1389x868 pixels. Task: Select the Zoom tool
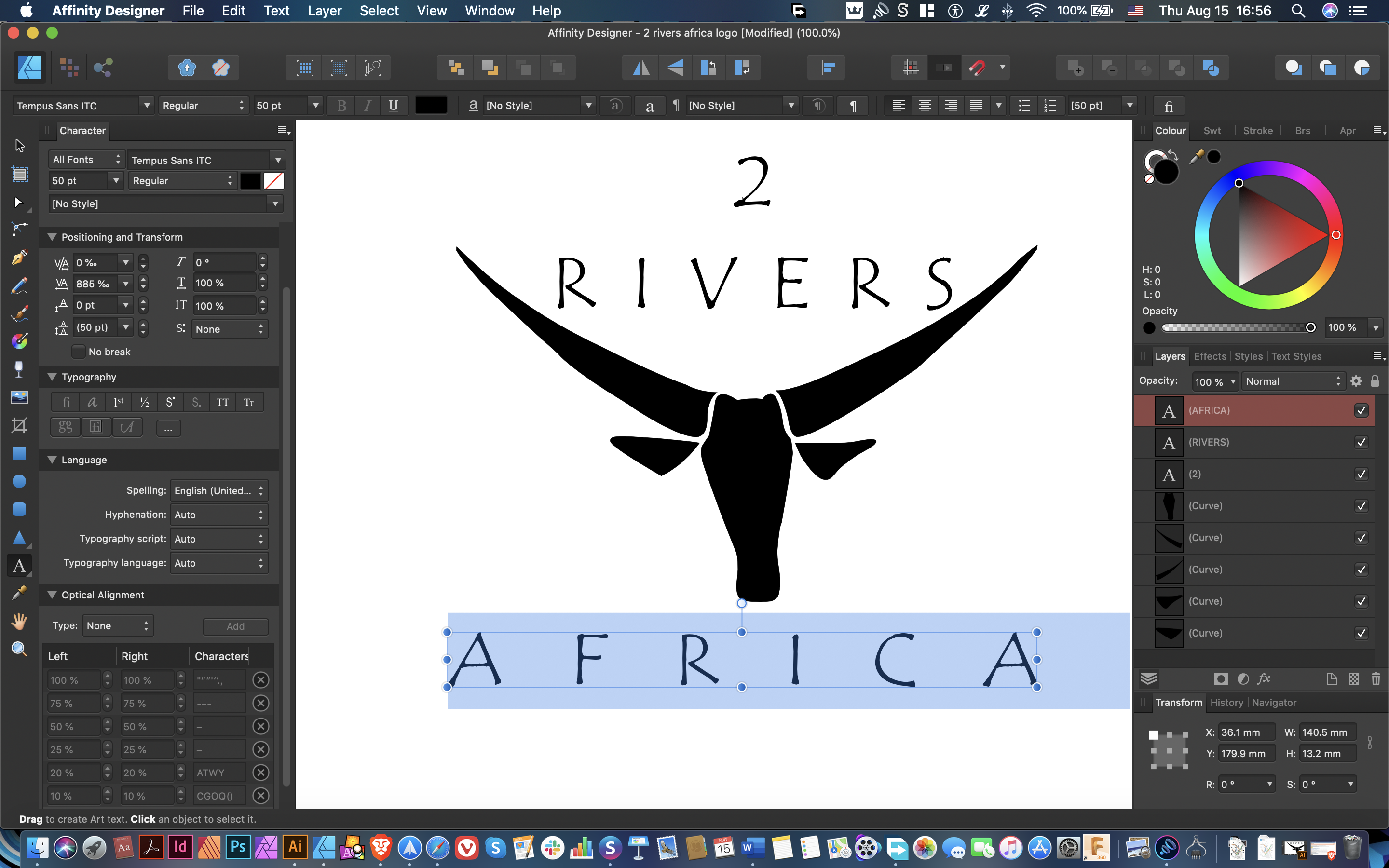click(x=19, y=649)
